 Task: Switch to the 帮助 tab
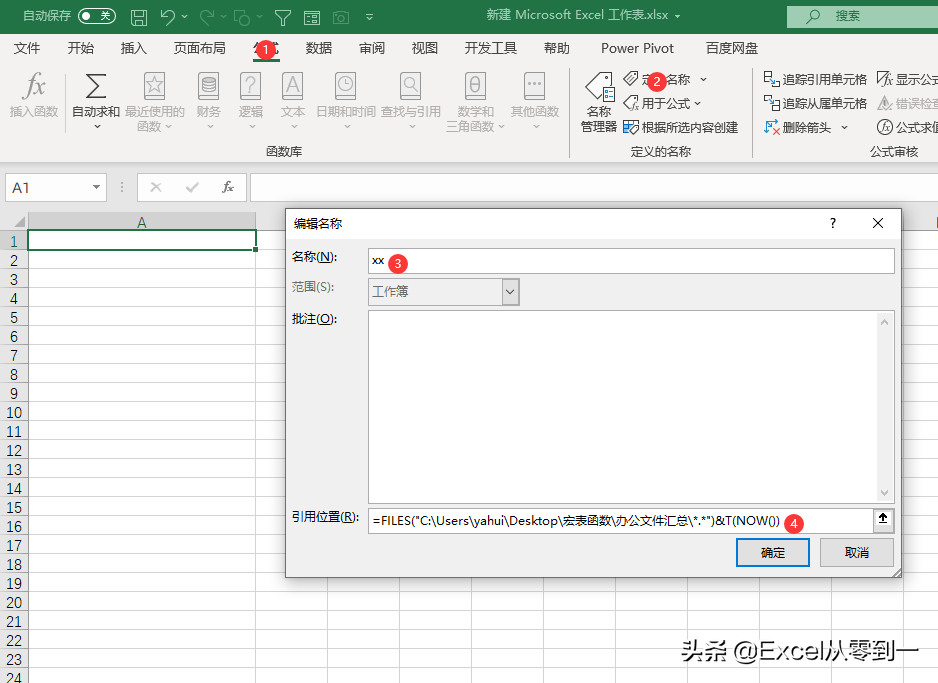pos(556,48)
